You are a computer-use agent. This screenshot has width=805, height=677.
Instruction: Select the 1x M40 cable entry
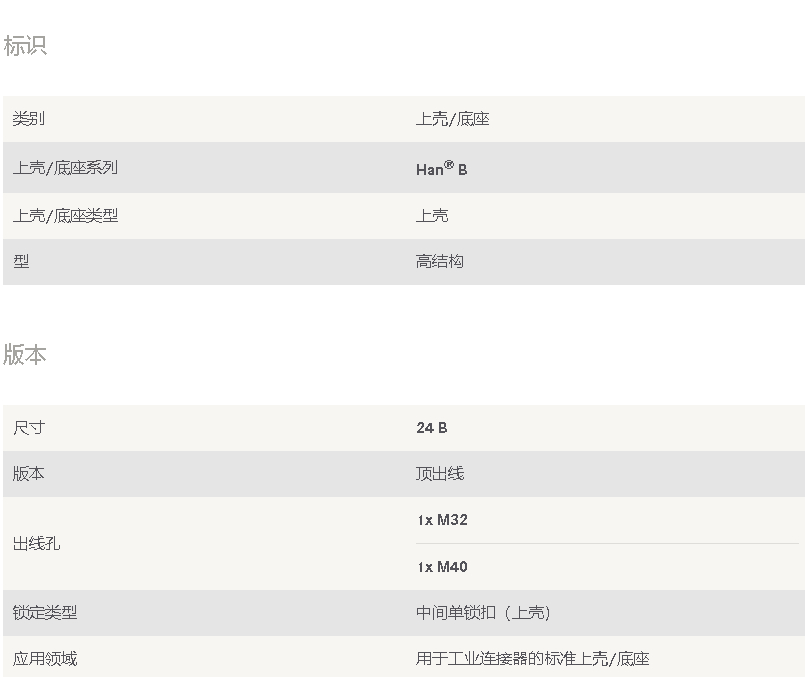[442, 567]
